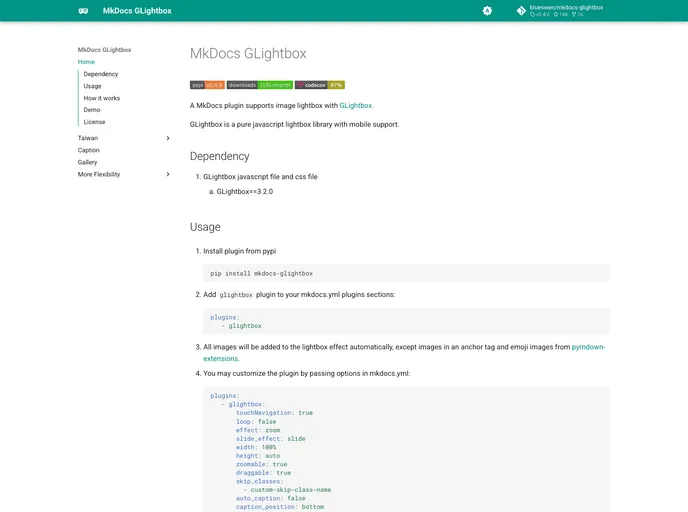Open Taiwan navigation item
Screen dimensions: 688x512
[88, 138]
